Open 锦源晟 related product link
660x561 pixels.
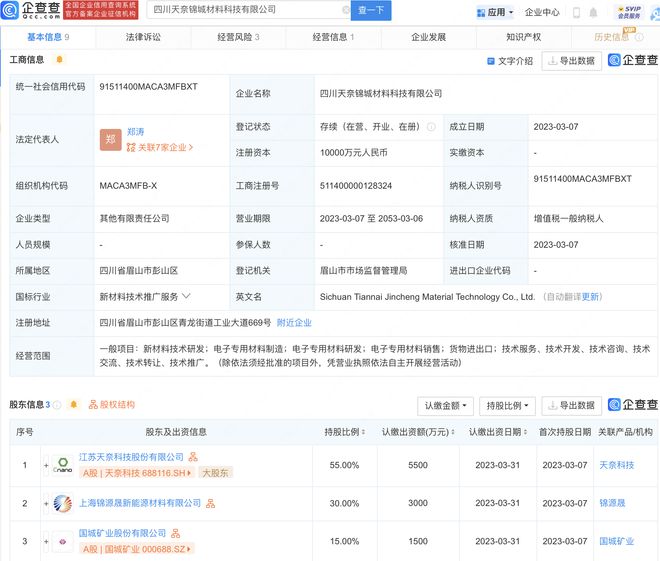pos(612,503)
